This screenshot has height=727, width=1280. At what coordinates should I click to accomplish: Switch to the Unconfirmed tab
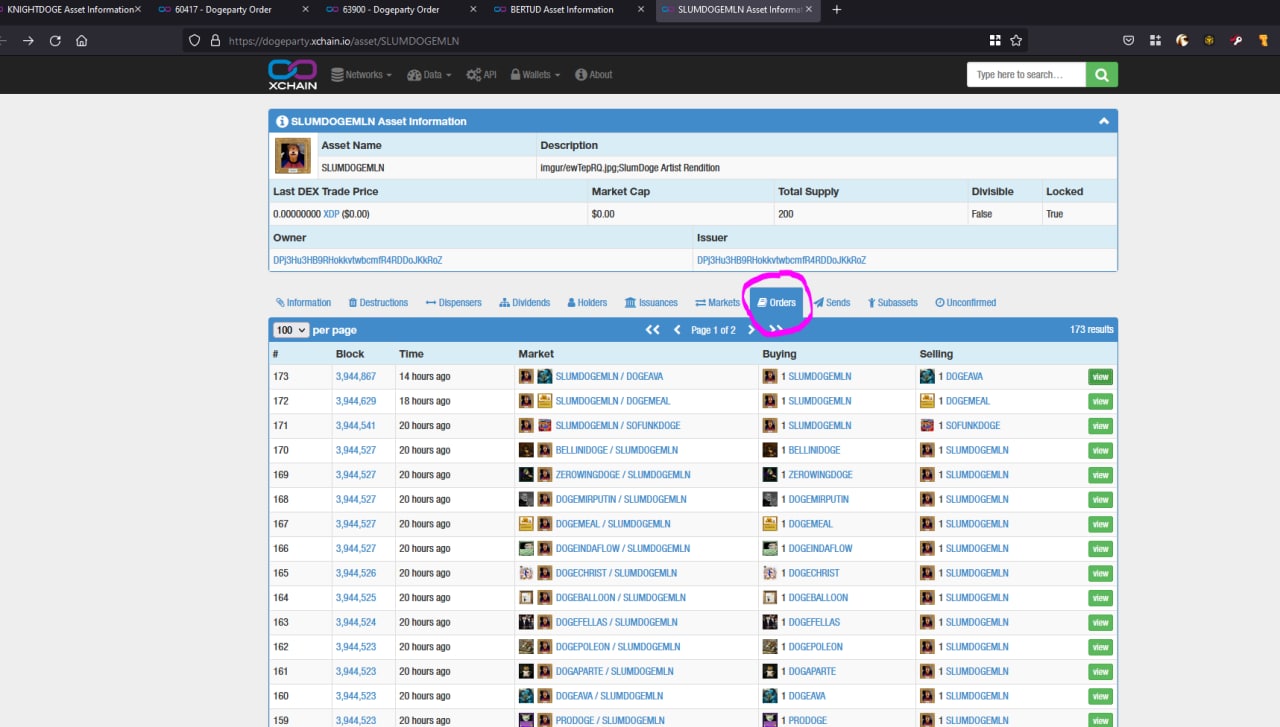pyautogui.click(x=965, y=303)
